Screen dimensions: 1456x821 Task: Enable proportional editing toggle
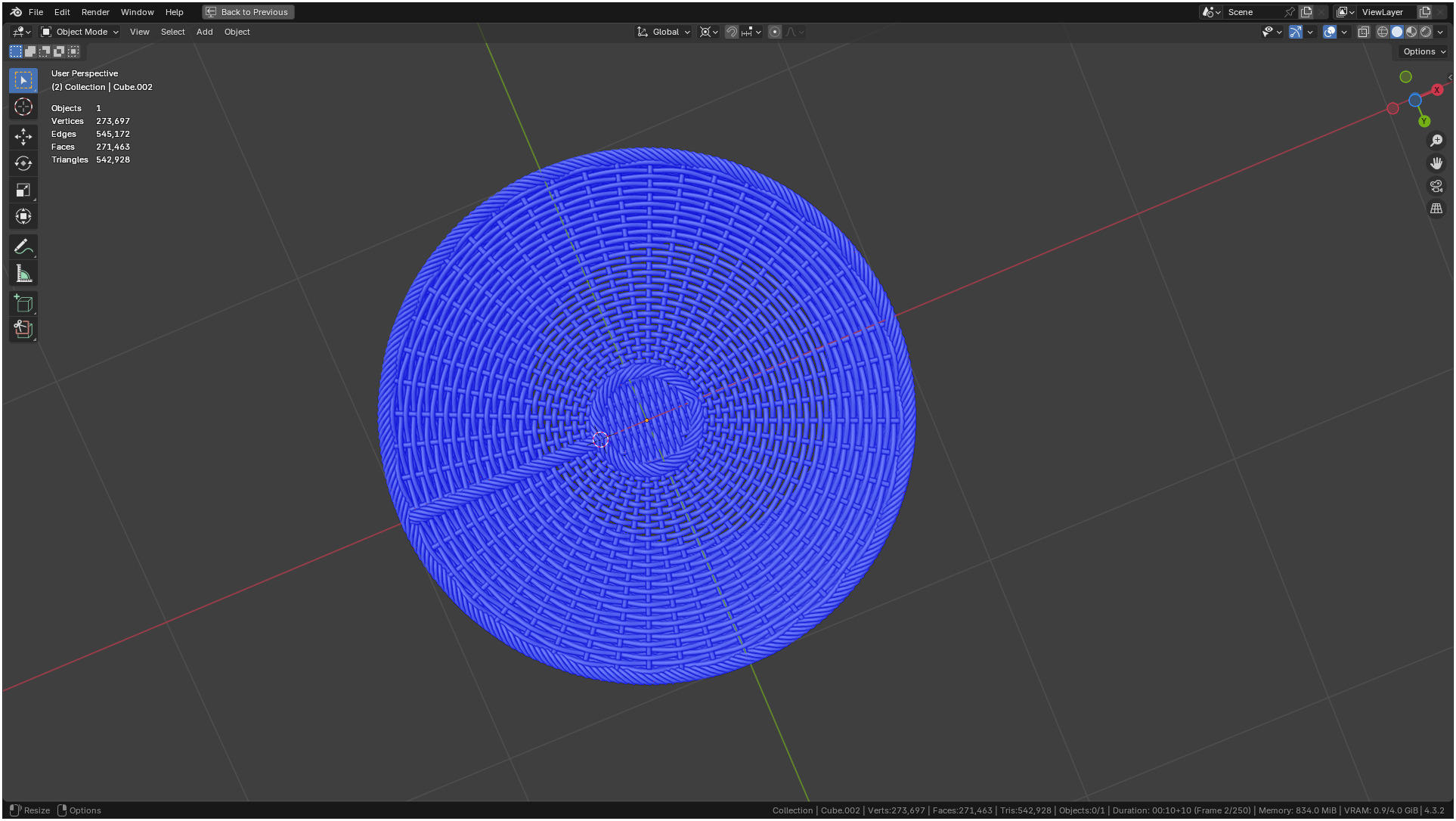pos(775,32)
